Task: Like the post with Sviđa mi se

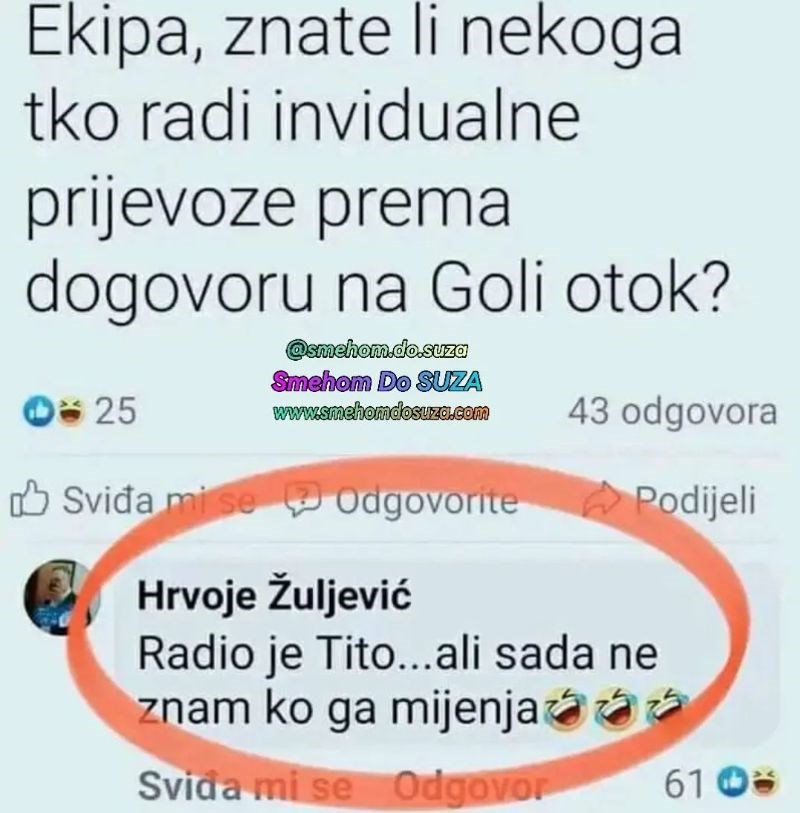Action: (133, 500)
